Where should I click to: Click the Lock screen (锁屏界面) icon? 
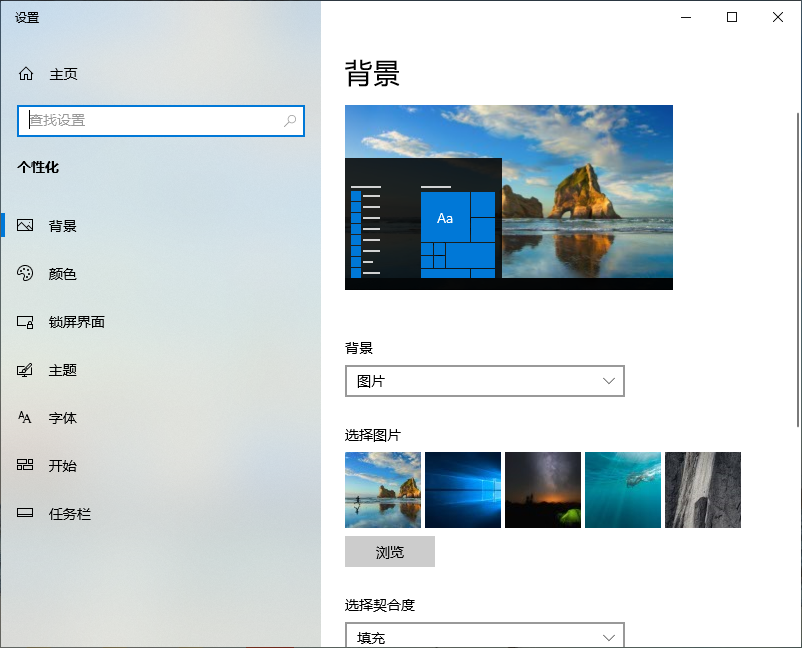(26, 321)
